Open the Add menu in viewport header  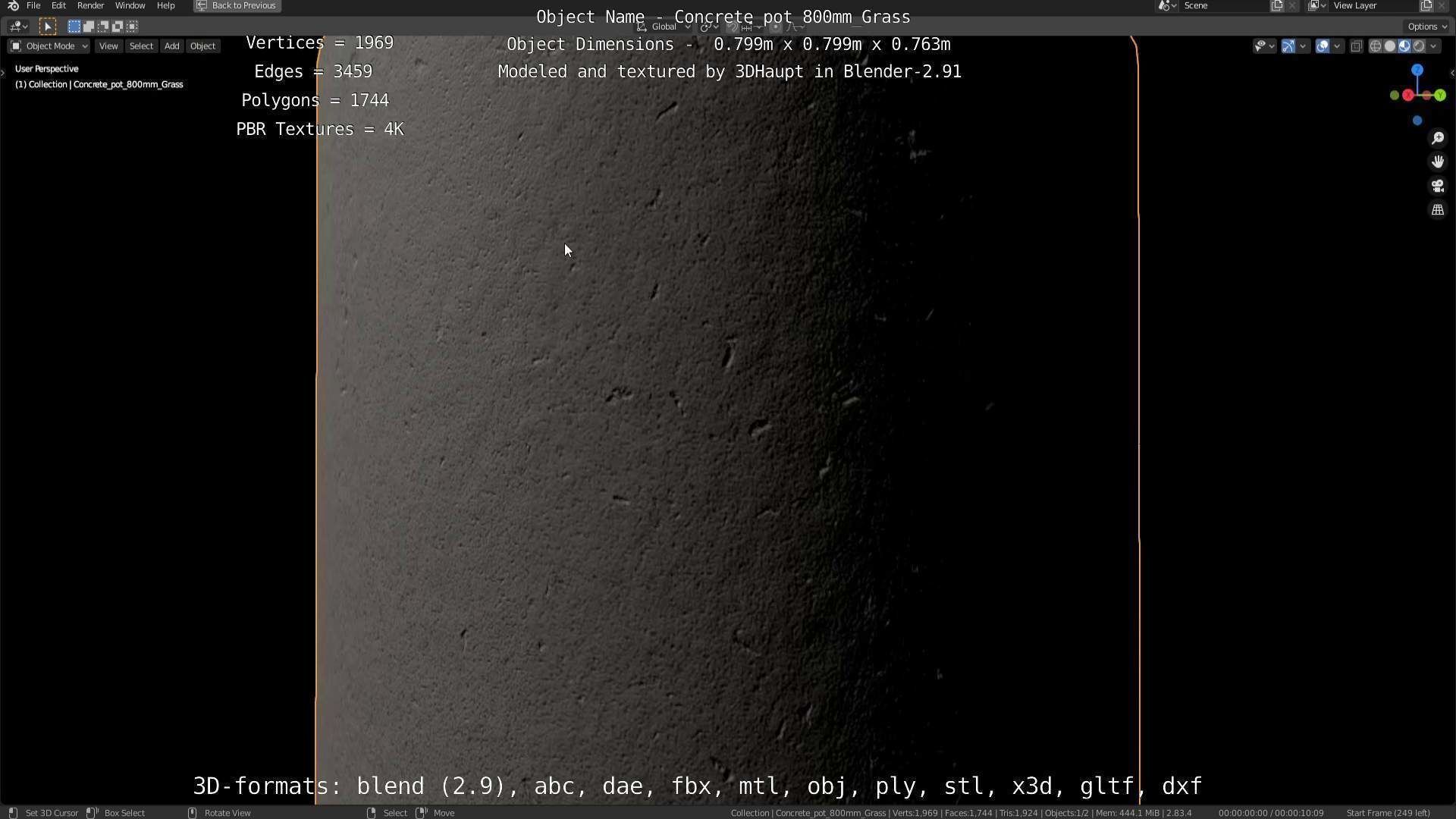click(171, 46)
